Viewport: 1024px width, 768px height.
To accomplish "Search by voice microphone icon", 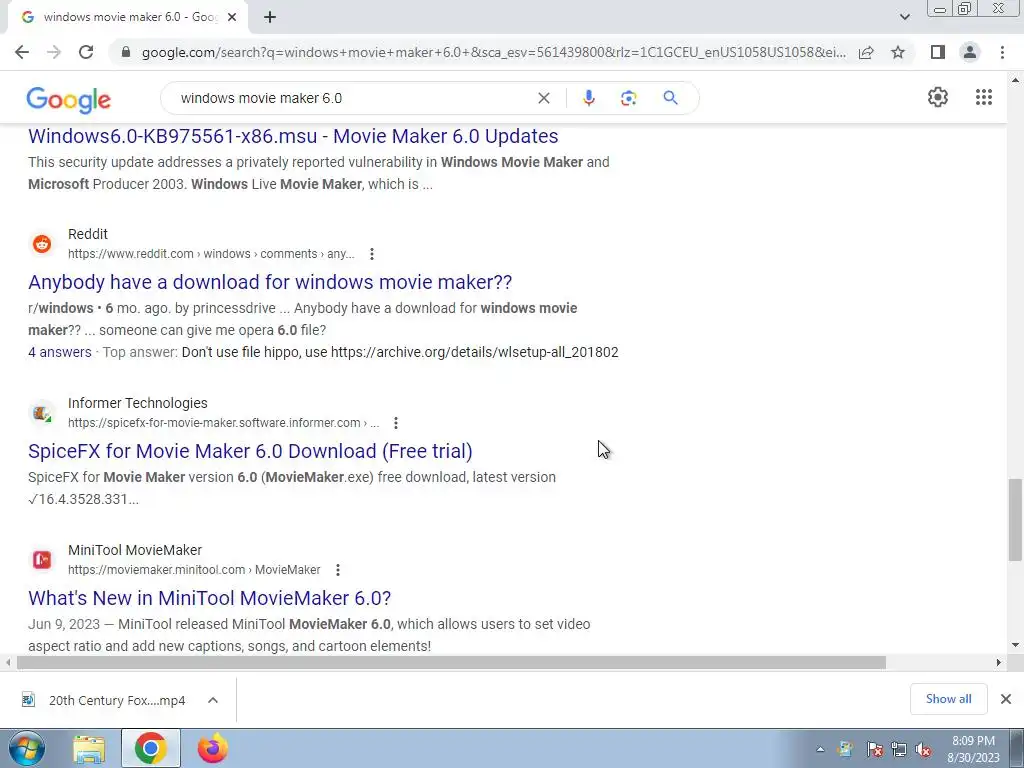I will tap(588, 98).
